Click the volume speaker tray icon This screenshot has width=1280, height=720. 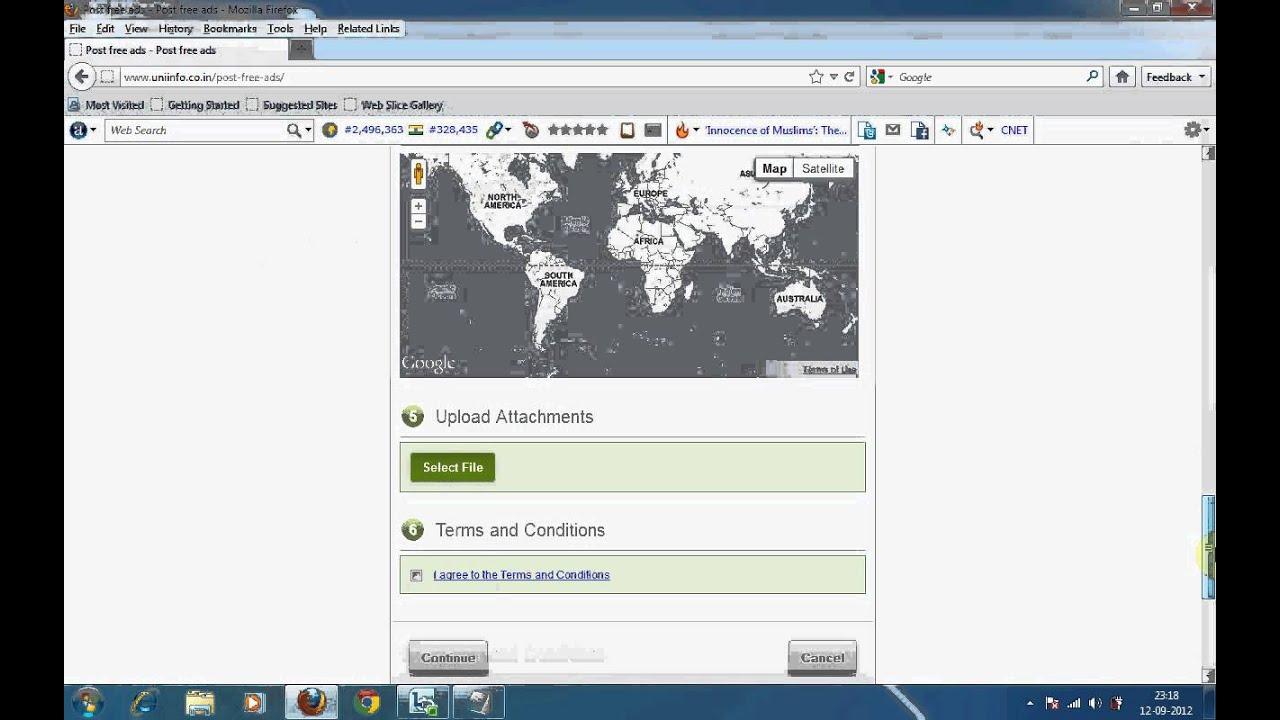click(x=1095, y=703)
